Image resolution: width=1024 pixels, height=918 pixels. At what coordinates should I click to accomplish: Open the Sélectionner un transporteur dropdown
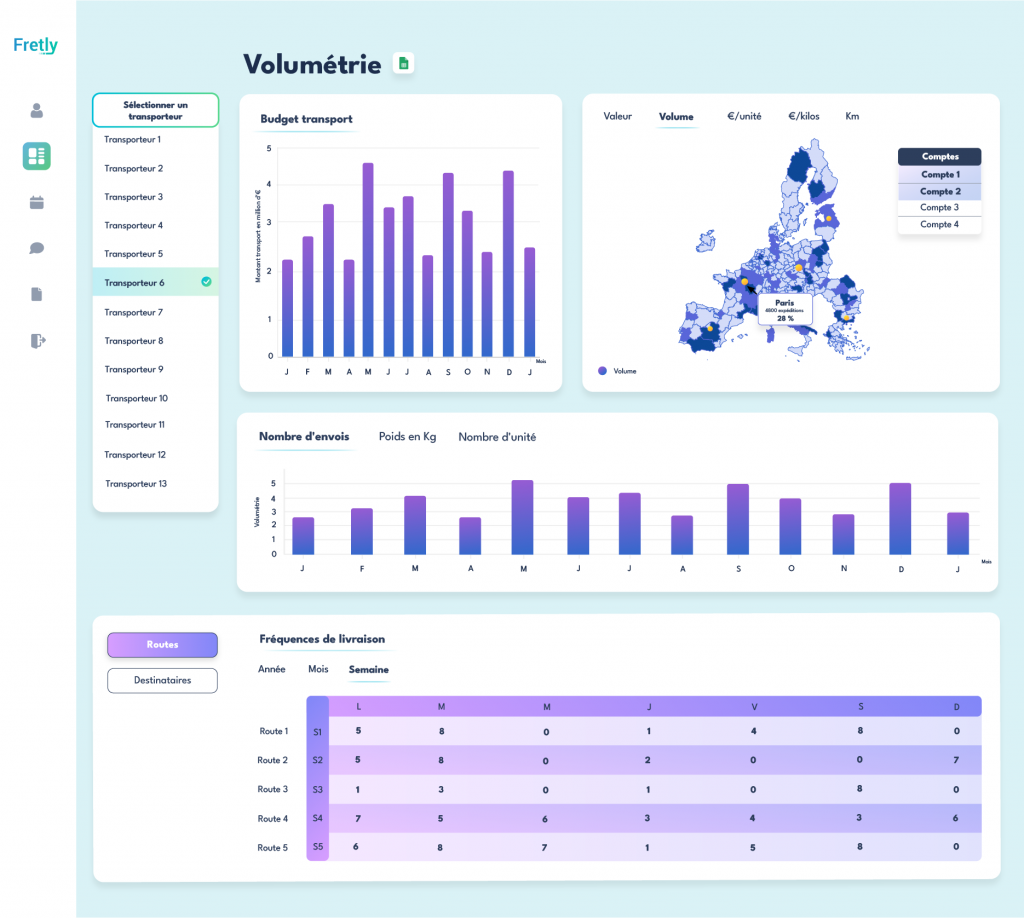point(155,110)
